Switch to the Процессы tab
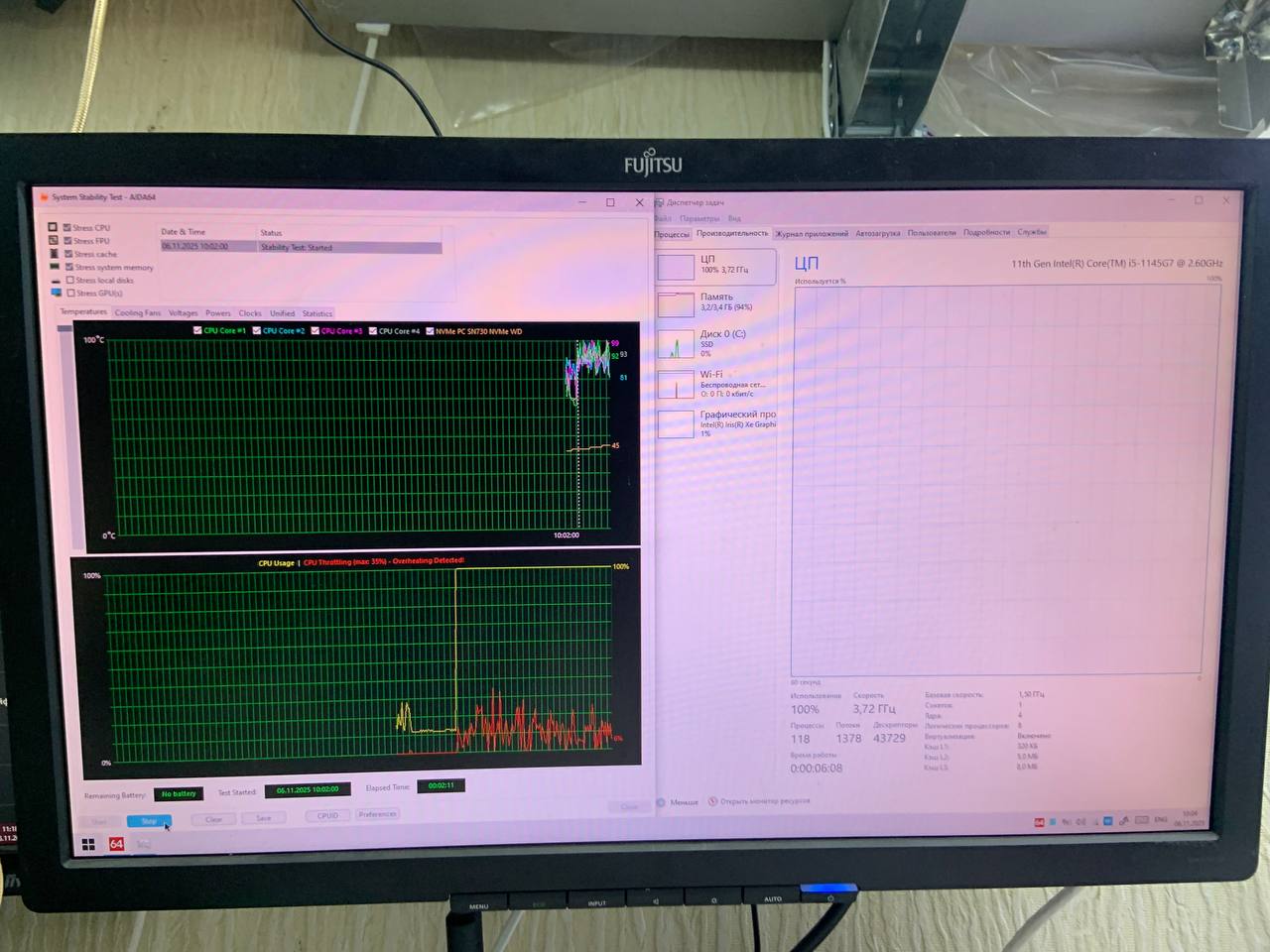 click(x=672, y=234)
